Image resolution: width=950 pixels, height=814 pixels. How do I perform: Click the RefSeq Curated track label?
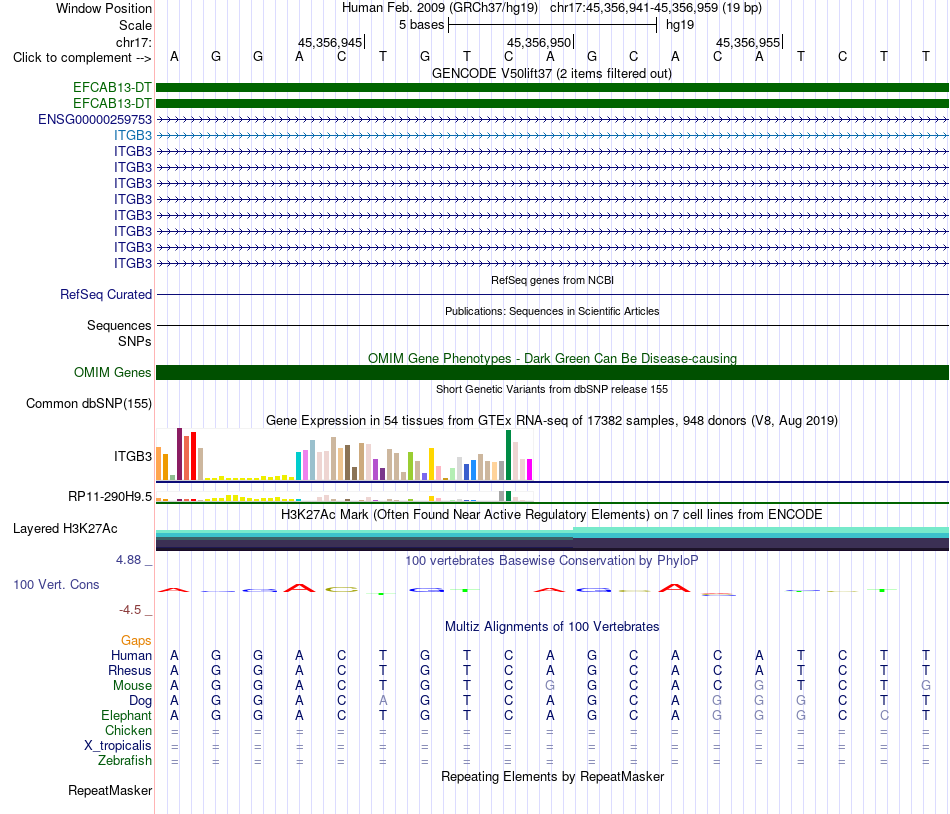tap(105, 294)
